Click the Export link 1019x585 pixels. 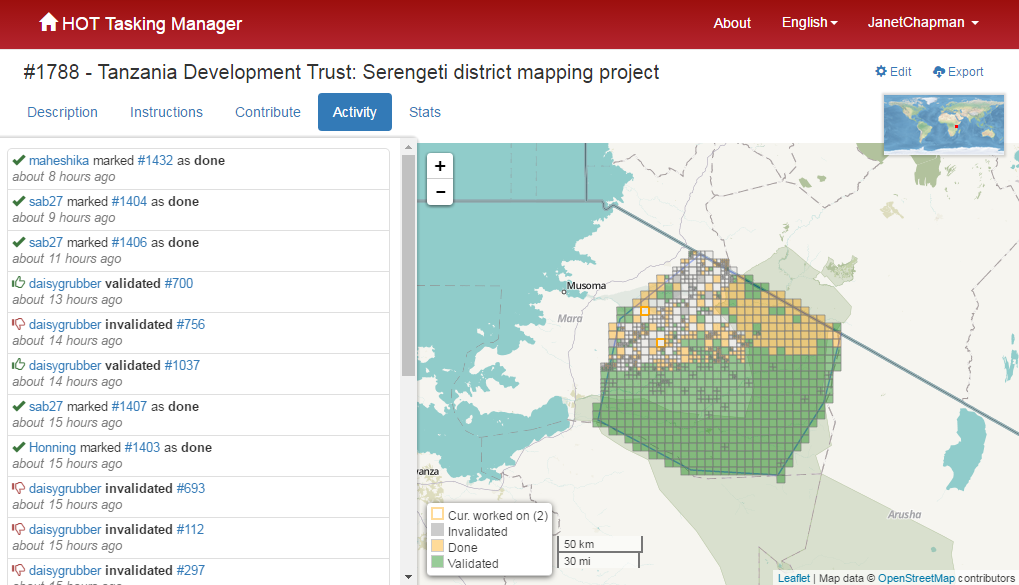click(958, 72)
